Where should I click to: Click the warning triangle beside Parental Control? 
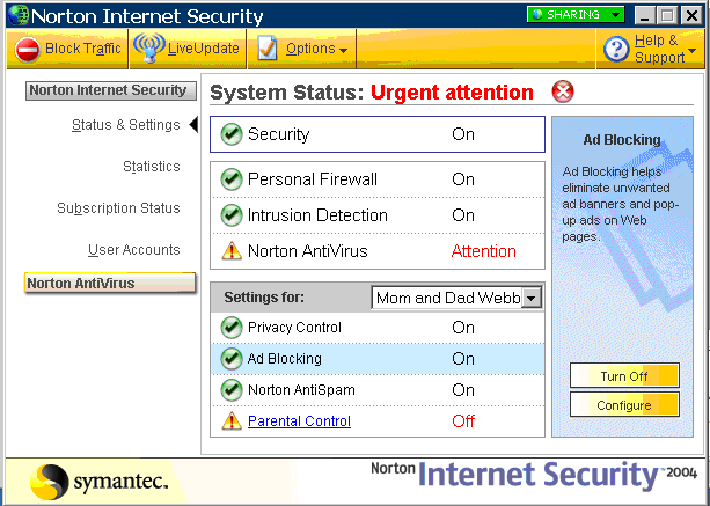231,421
